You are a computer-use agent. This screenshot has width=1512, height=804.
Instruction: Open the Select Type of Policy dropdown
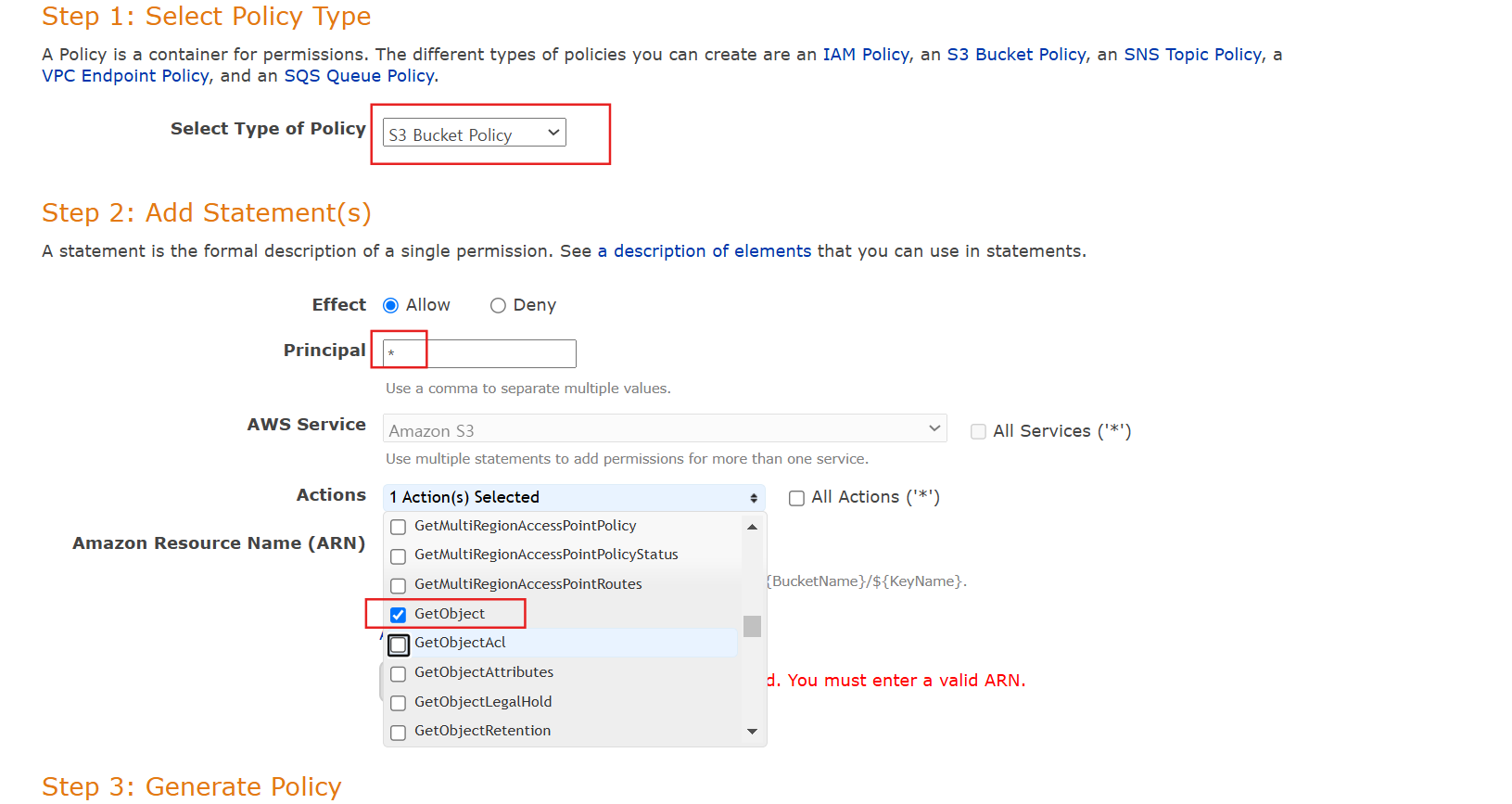click(474, 134)
